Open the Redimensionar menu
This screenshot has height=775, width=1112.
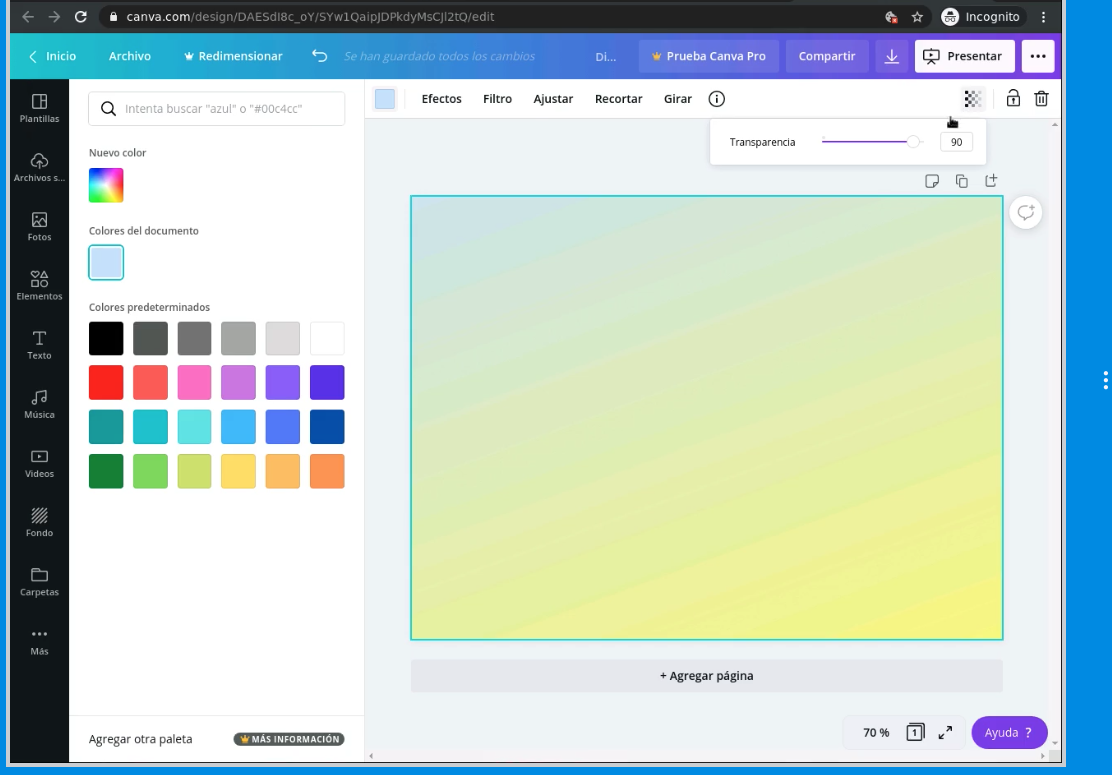[x=233, y=56]
